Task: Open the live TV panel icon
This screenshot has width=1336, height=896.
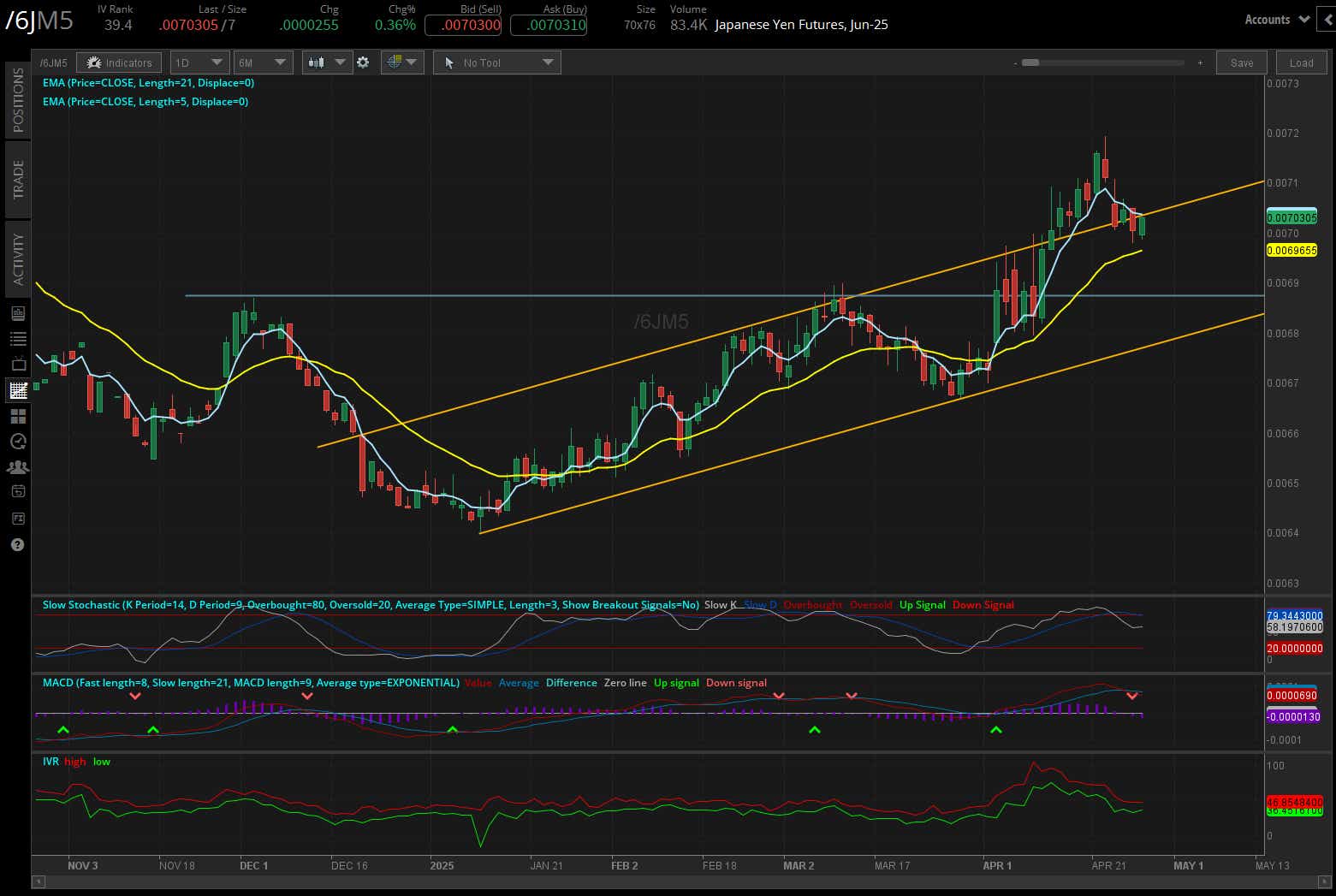Action: 17,364
